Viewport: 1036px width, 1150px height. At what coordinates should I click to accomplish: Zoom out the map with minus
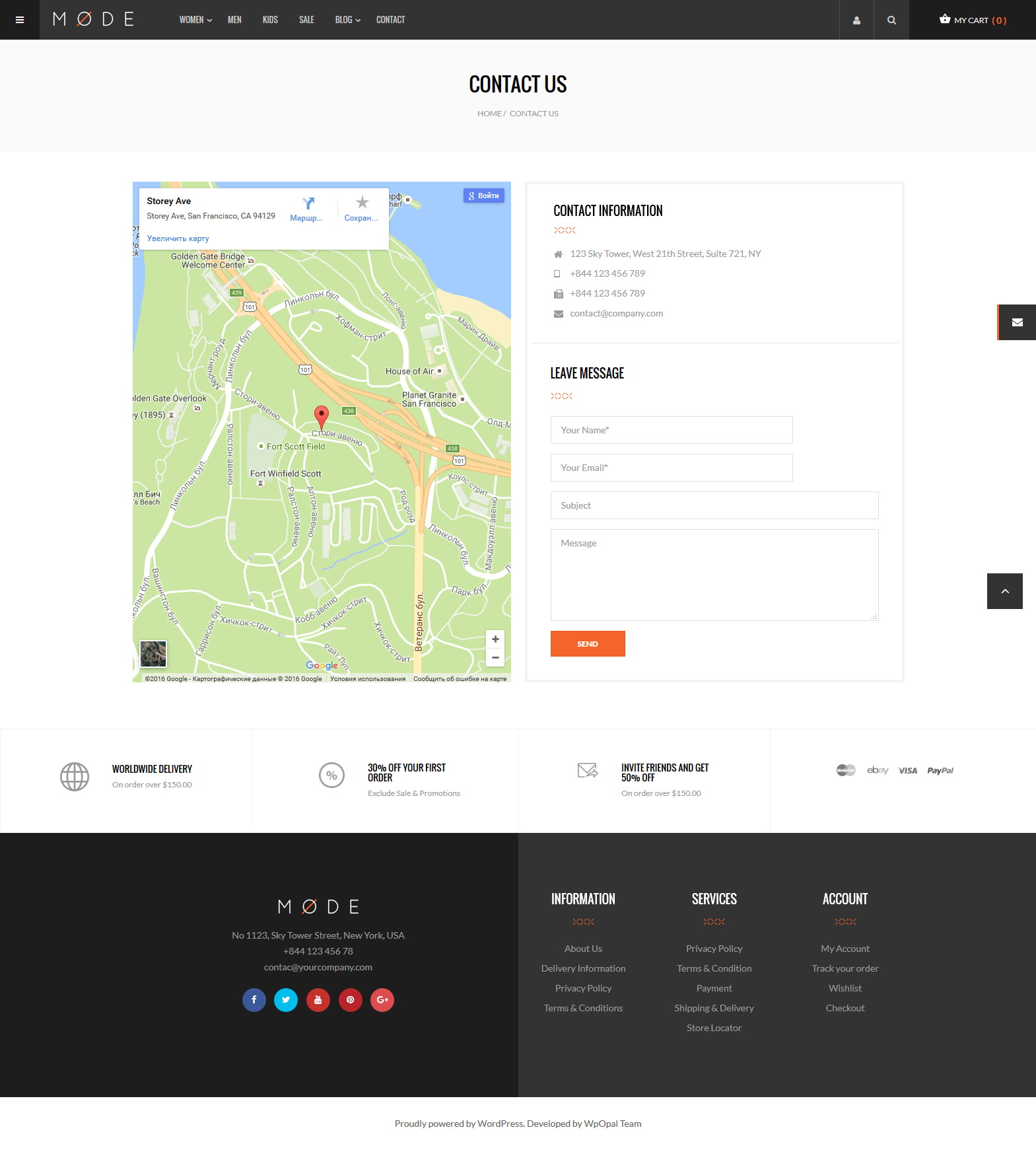(x=495, y=657)
